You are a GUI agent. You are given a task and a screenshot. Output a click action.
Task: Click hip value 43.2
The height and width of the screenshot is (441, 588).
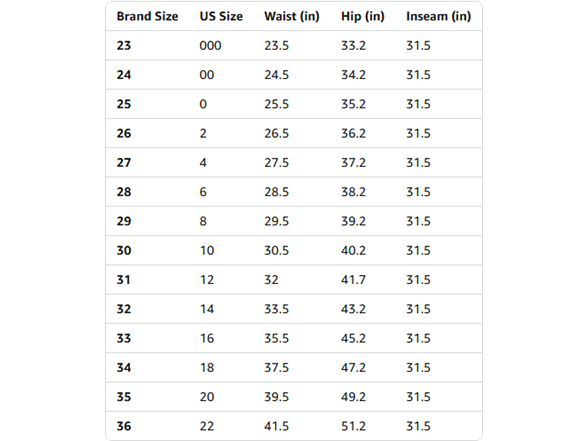(x=353, y=309)
